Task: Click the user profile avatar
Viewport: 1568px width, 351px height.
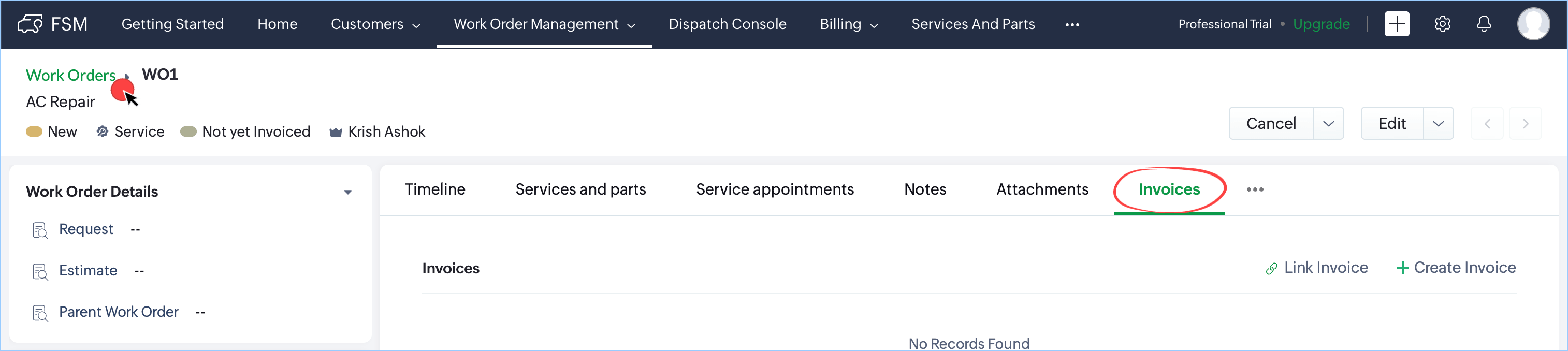Action: [x=1533, y=24]
